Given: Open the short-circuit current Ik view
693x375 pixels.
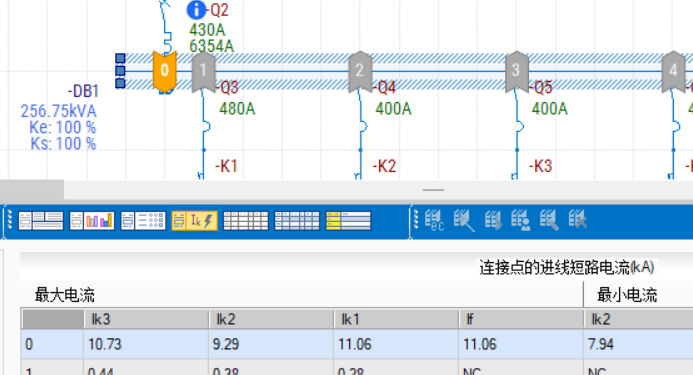Looking at the screenshot, I should (x=194, y=221).
